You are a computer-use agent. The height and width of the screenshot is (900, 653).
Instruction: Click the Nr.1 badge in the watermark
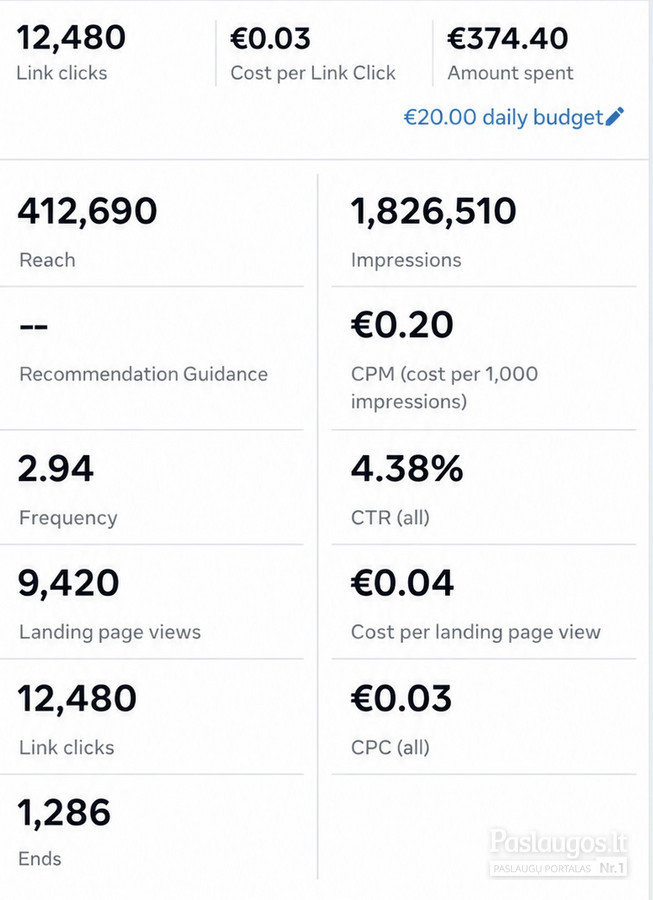[611, 867]
